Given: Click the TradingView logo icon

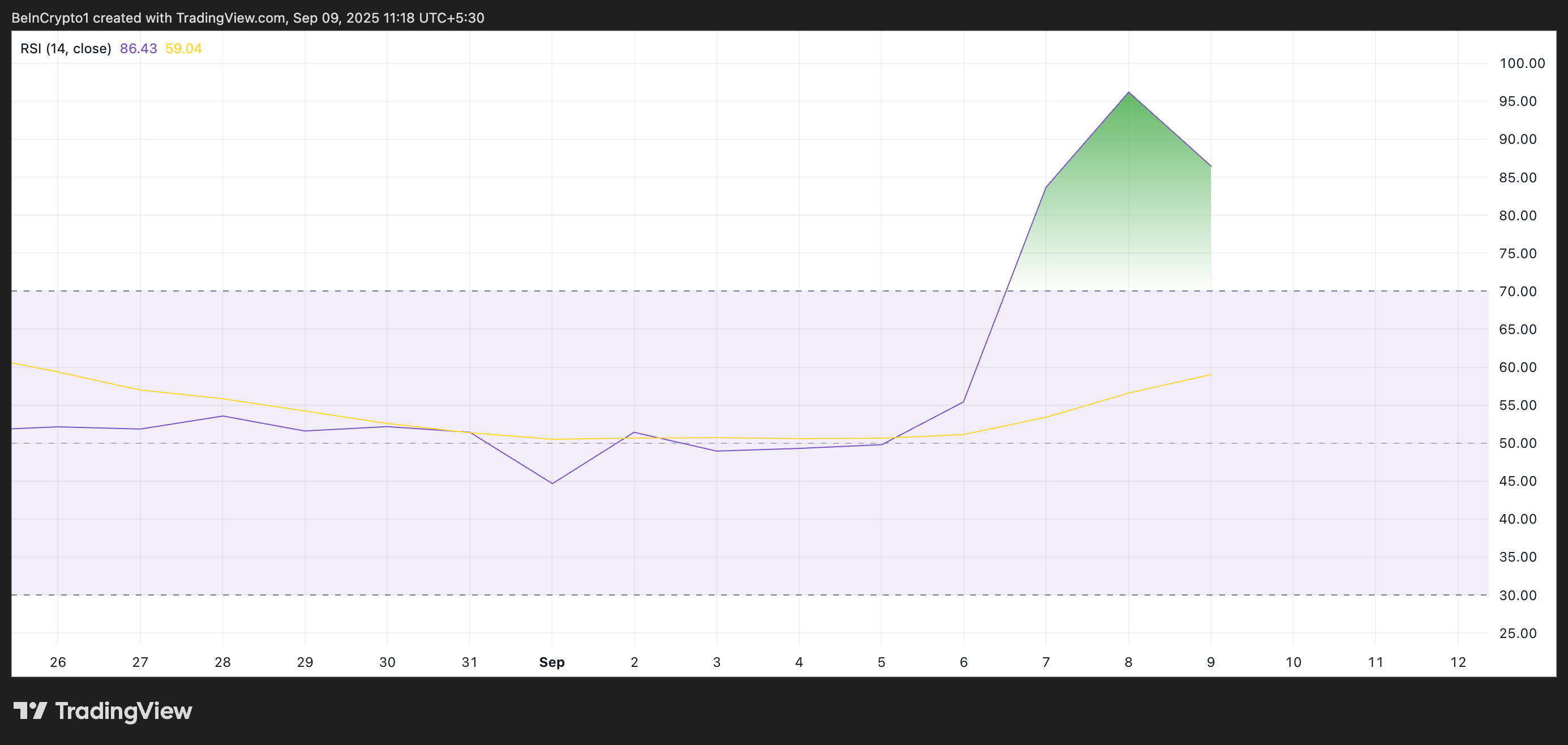Looking at the screenshot, I should (30, 710).
